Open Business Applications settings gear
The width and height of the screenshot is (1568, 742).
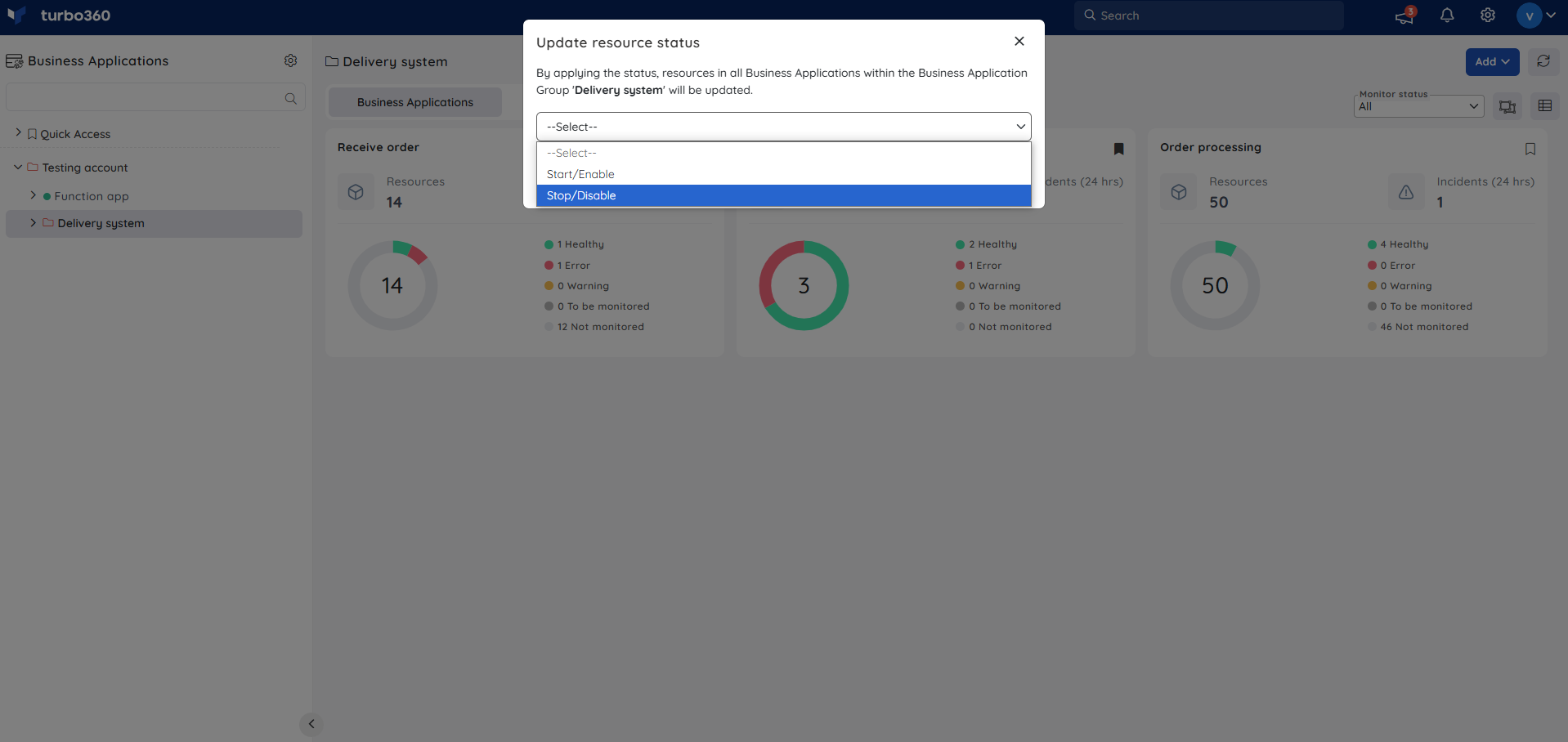tap(290, 60)
